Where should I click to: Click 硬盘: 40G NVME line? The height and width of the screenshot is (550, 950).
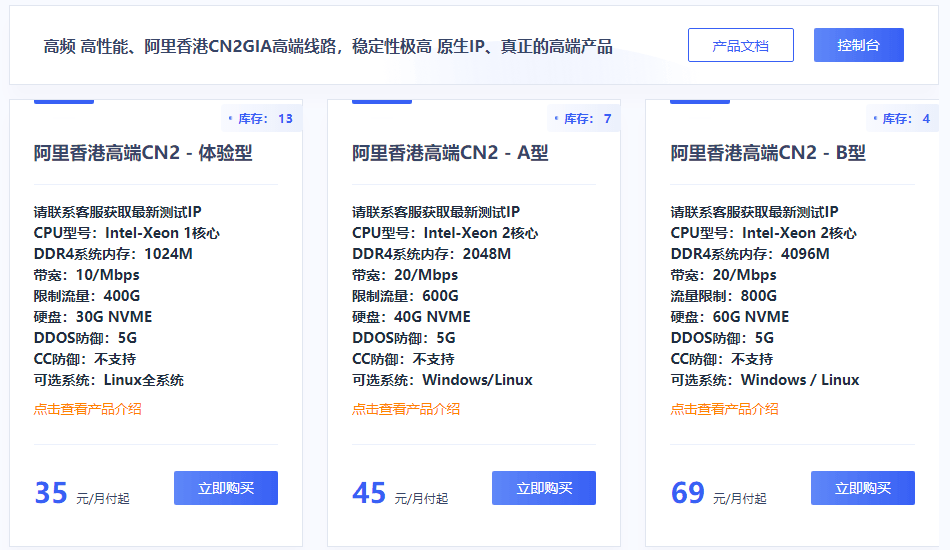point(411,317)
